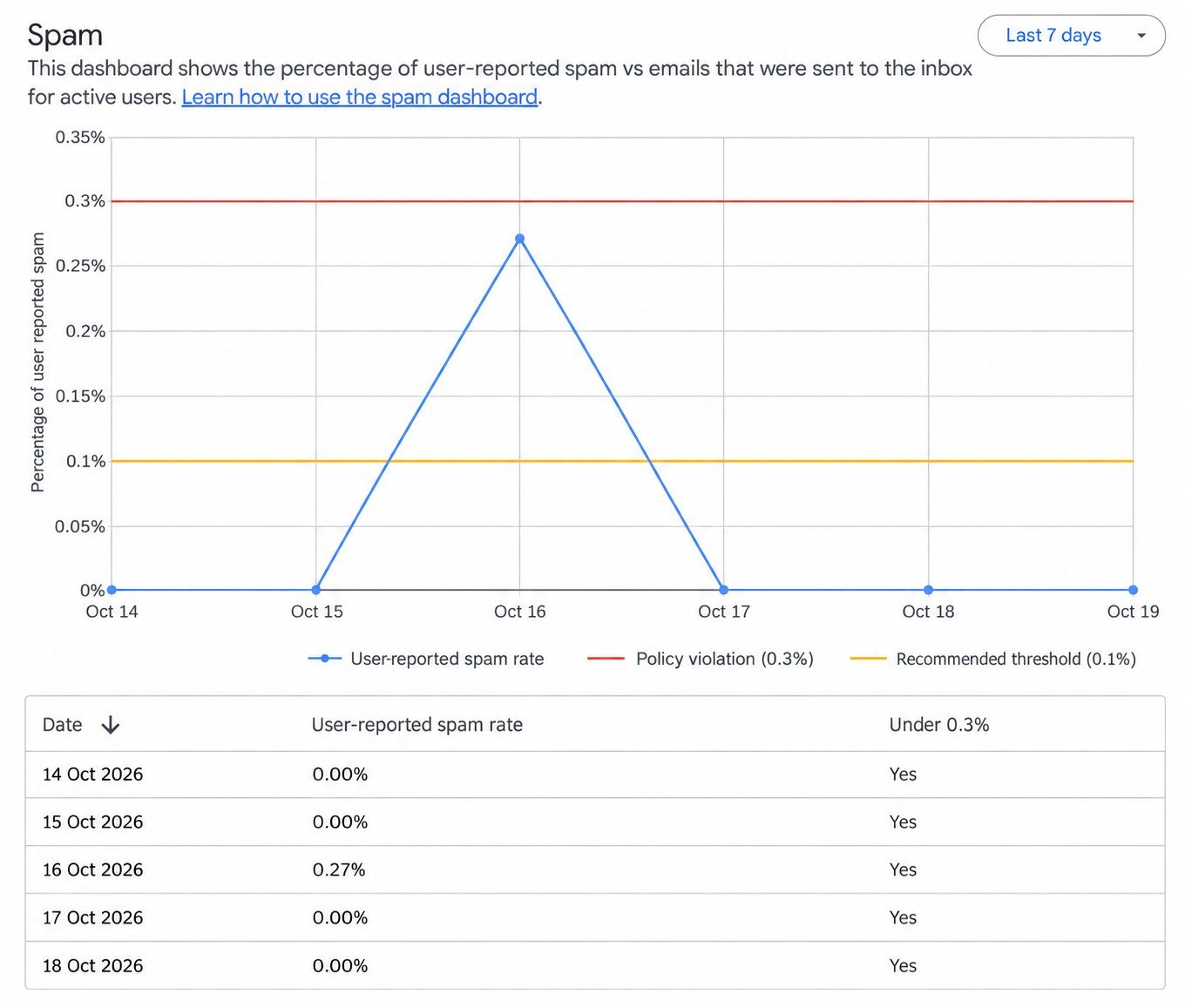Toggle Recommended threshold (0.1%) legend entry
1185x1008 pixels.
(x=993, y=659)
